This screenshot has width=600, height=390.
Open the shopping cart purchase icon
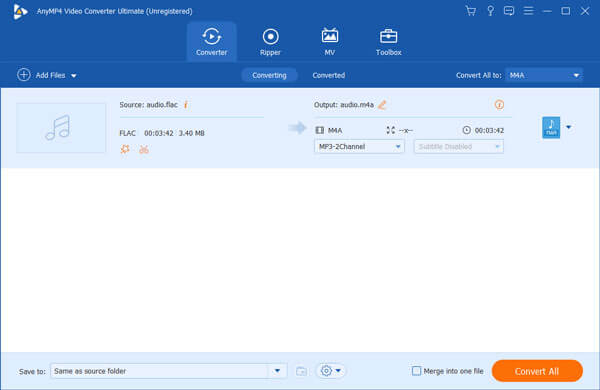click(x=471, y=11)
